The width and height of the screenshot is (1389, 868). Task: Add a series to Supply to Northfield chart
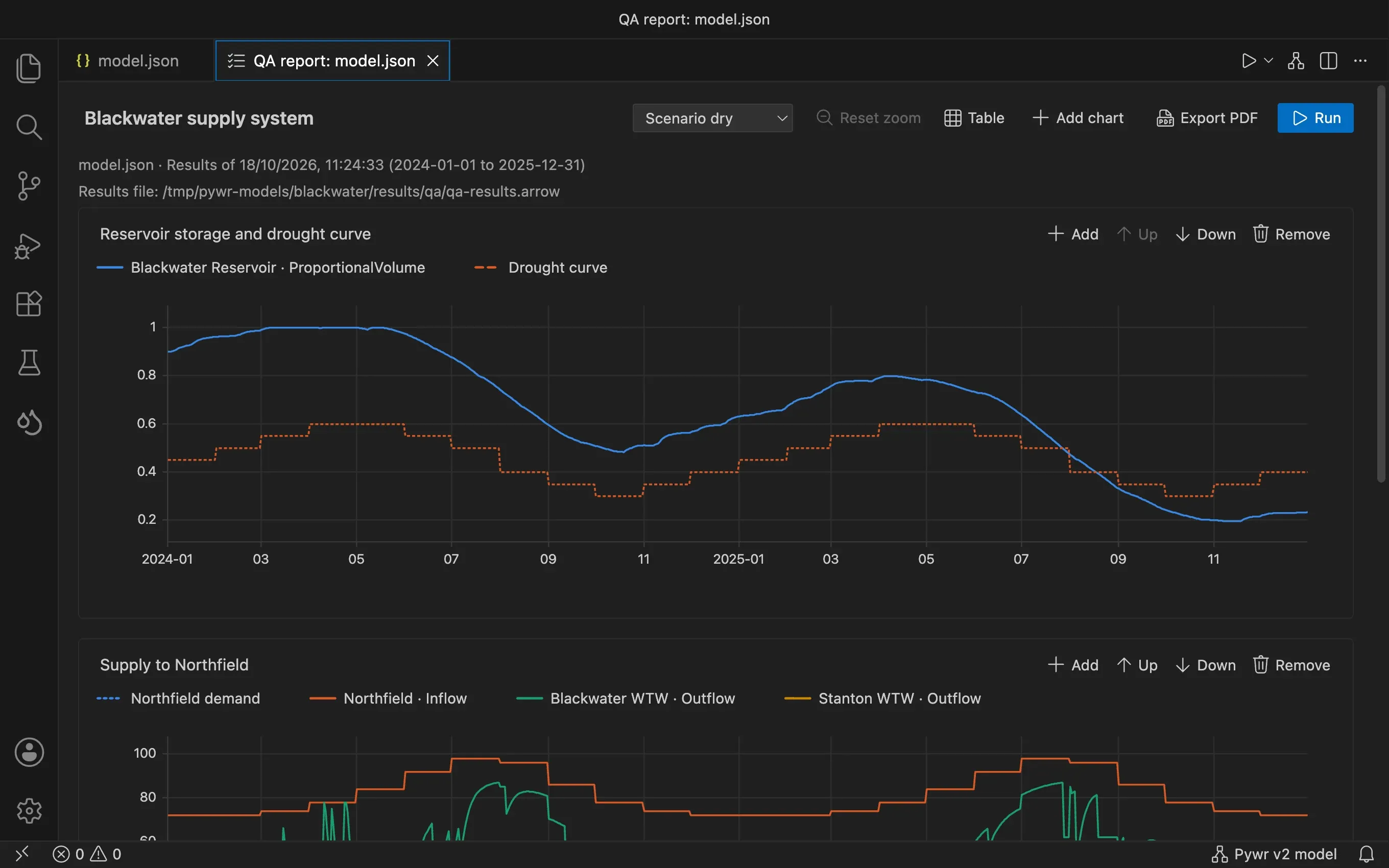[1073, 665]
